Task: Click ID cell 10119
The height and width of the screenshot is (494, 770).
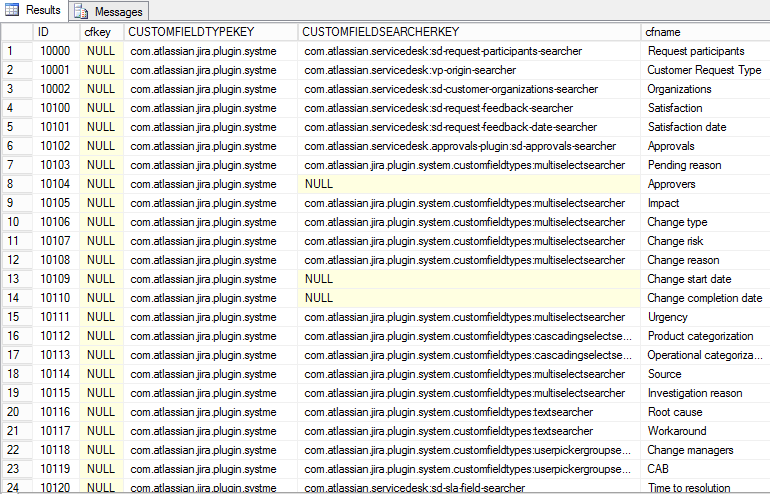Action: pyautogui.click(x=56, y=469)
